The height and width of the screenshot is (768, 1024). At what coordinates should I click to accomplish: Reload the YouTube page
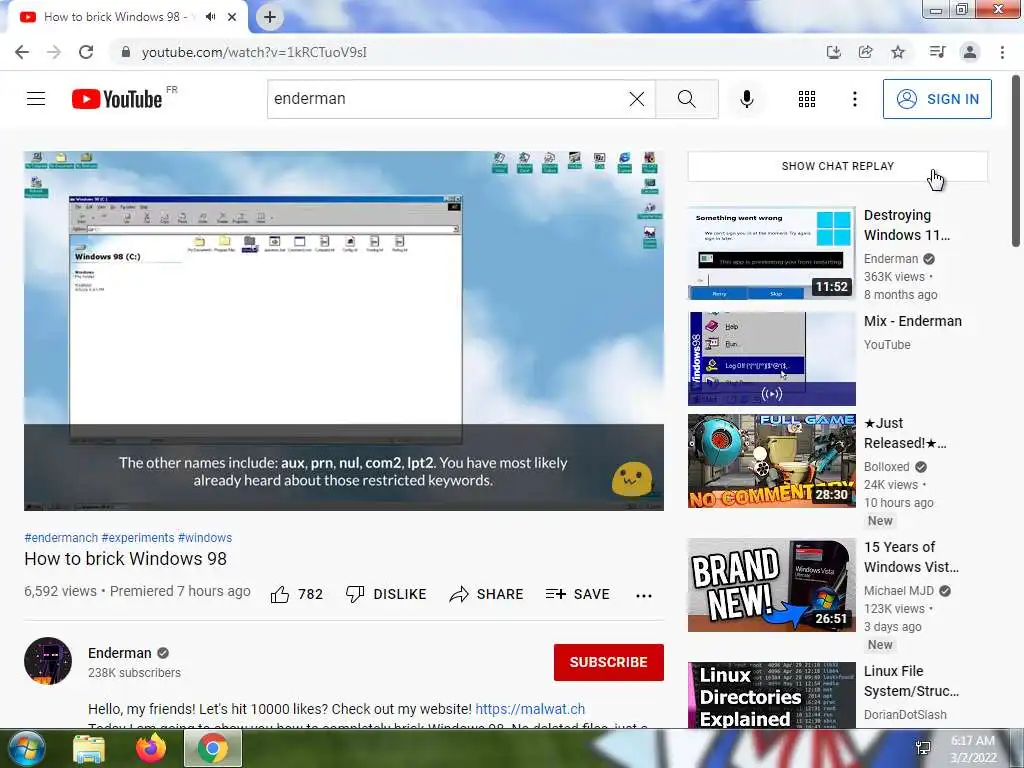click(x=86, y=52)
